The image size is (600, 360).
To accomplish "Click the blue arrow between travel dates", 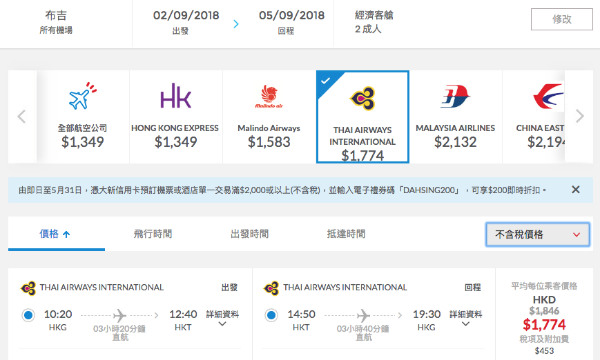I will pos(236,24).
